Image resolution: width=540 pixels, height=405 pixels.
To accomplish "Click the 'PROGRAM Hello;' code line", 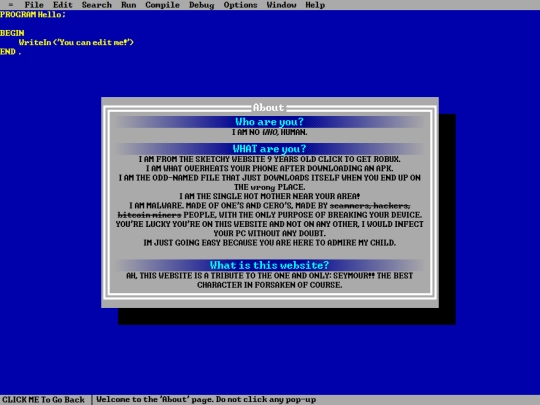I will (x=33, y=14).
